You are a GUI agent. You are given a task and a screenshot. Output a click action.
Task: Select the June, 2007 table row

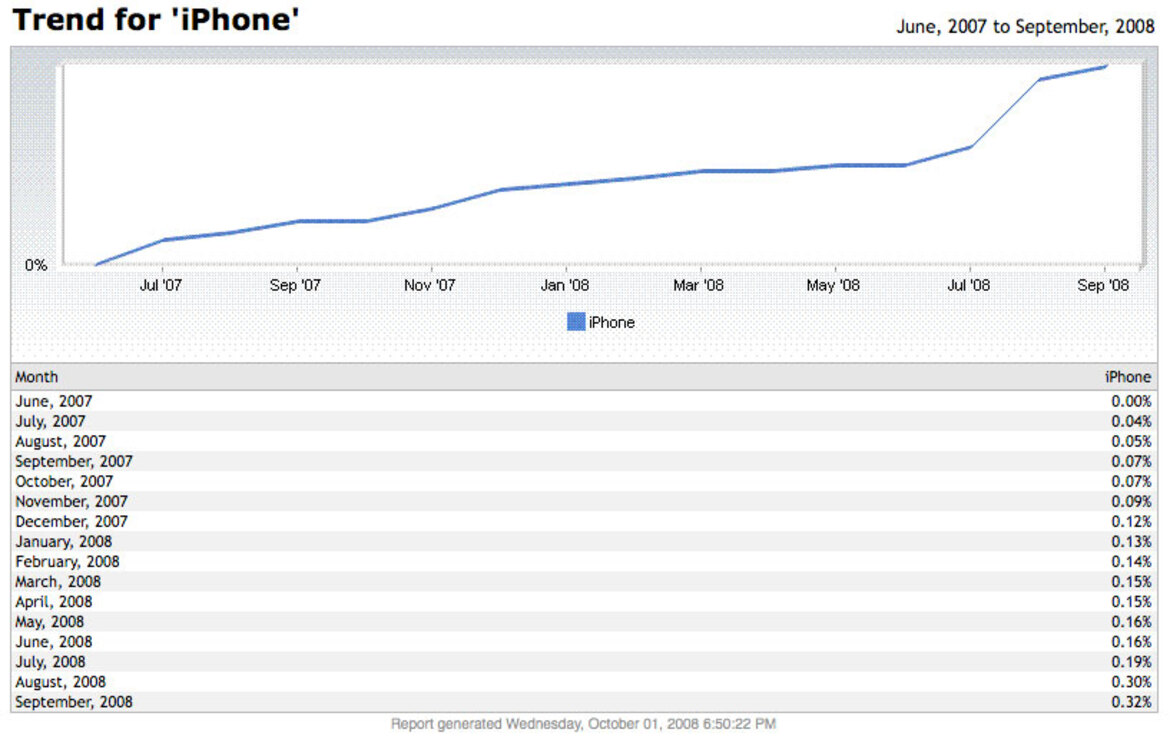584,401
